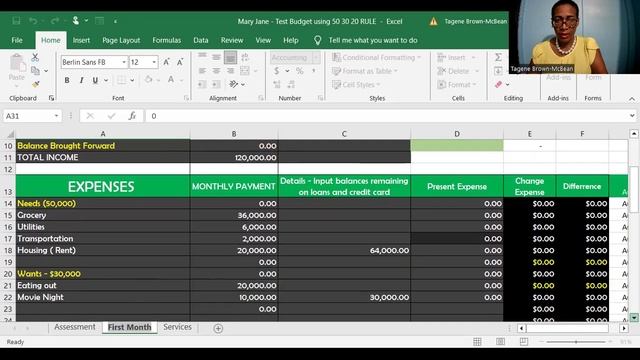Image resolution: width=640 pixels, height=360 pixels.
Task: Switch to the Page Layout tab
Action: point(121,40)
